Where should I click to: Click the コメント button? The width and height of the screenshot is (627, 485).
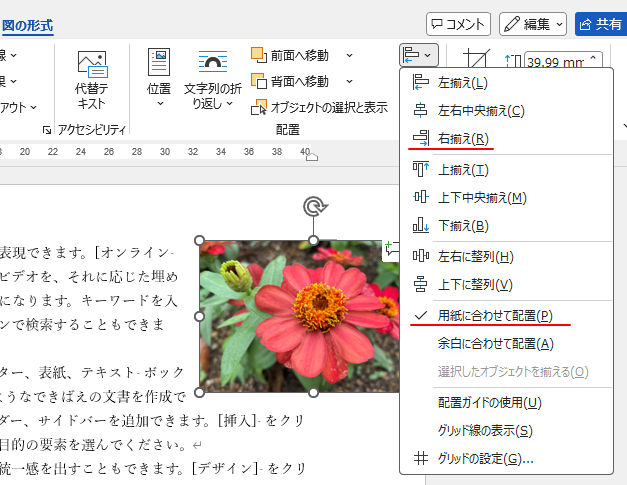(458, 24)
